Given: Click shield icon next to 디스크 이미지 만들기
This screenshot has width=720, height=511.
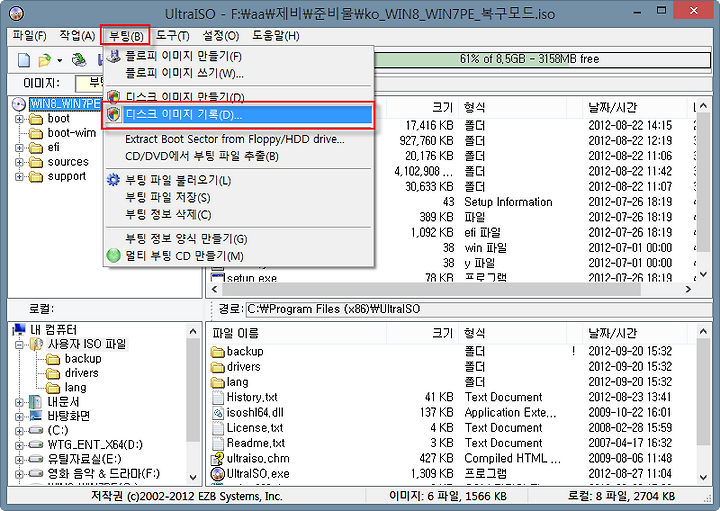Looking at the screenshot, I should coord(113,96).
